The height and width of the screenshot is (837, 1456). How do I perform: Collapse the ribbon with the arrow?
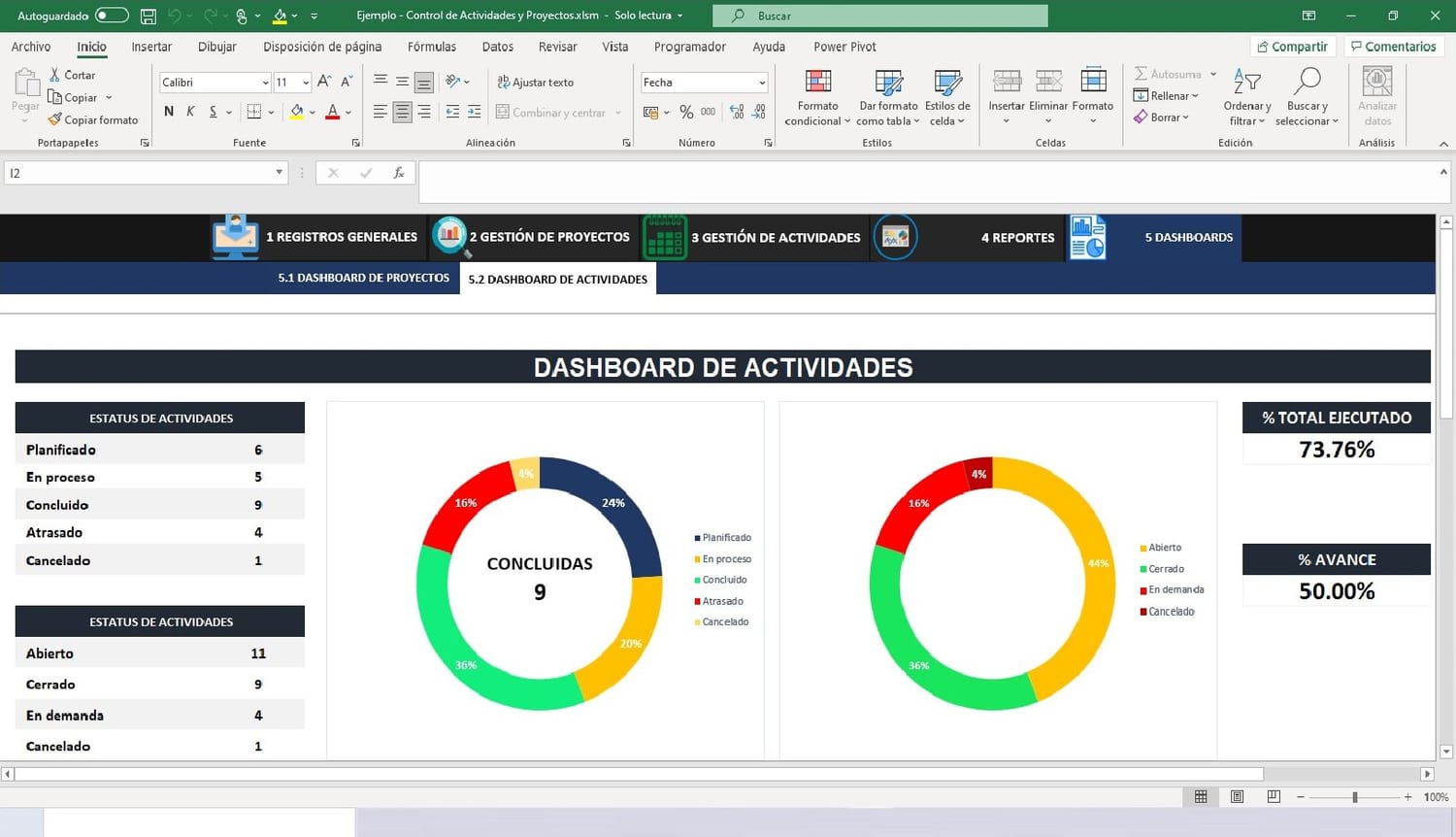coord(1443,143)
